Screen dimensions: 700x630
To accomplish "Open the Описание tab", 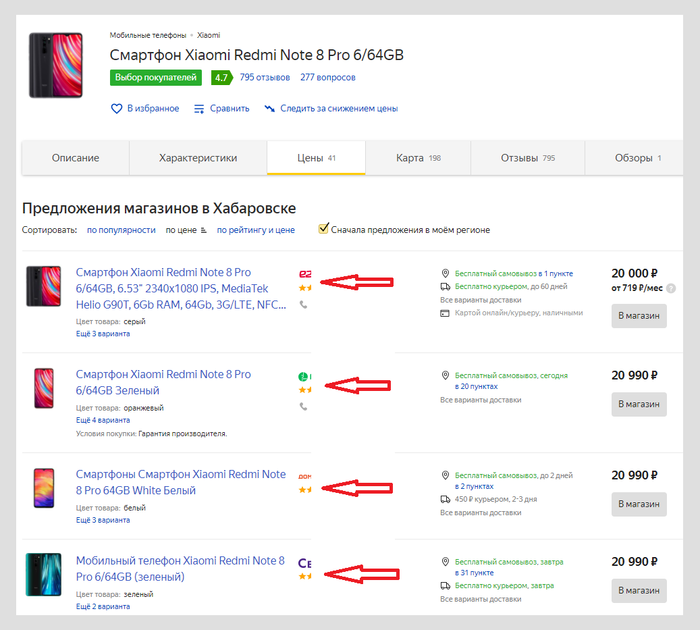I will (x=75, y=158).
